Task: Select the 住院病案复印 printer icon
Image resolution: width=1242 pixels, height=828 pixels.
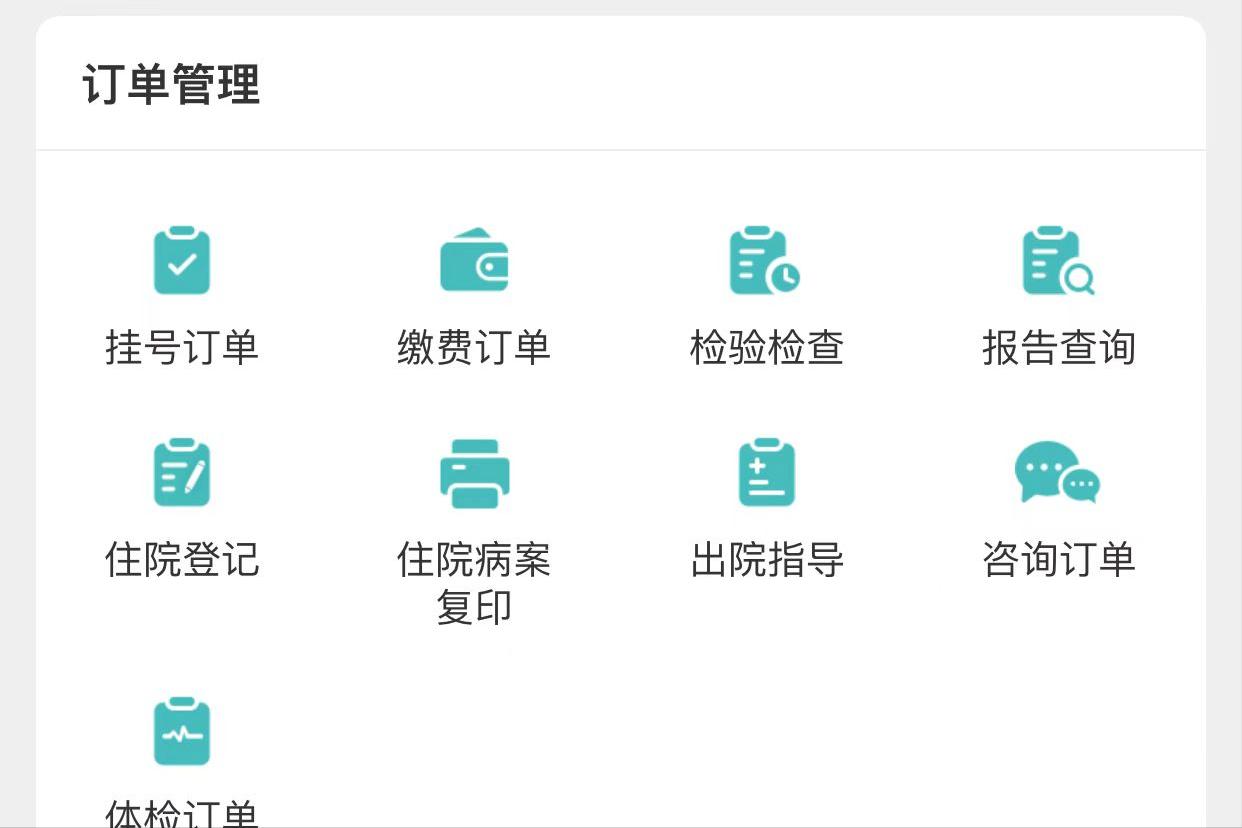Action: click(x=474, y=473)
